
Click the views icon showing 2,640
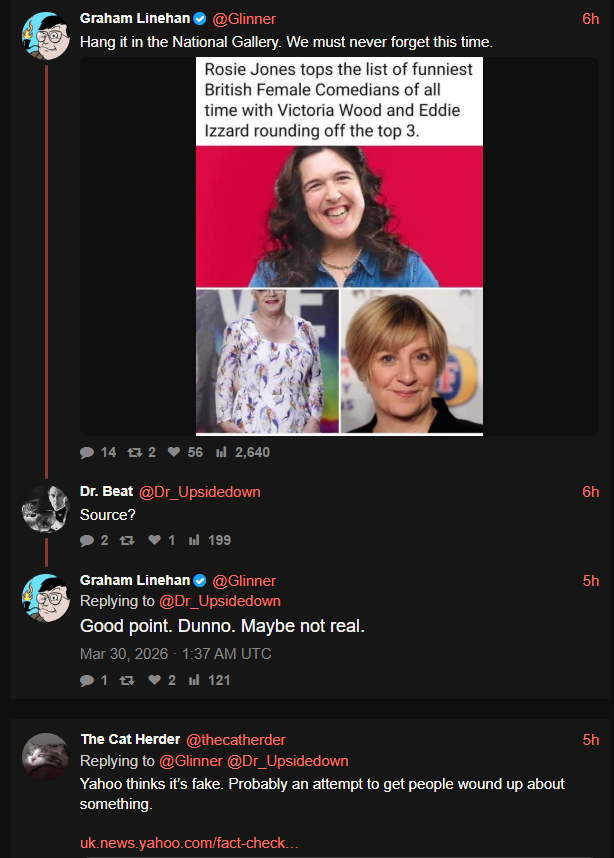pyautogui.click(x=221, y=452)
